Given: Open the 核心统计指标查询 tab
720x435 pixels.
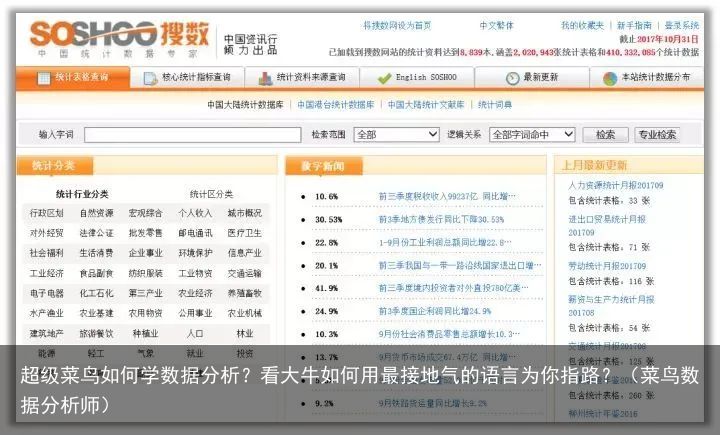Looking at the screenshot, I should [x=187, y=78].
